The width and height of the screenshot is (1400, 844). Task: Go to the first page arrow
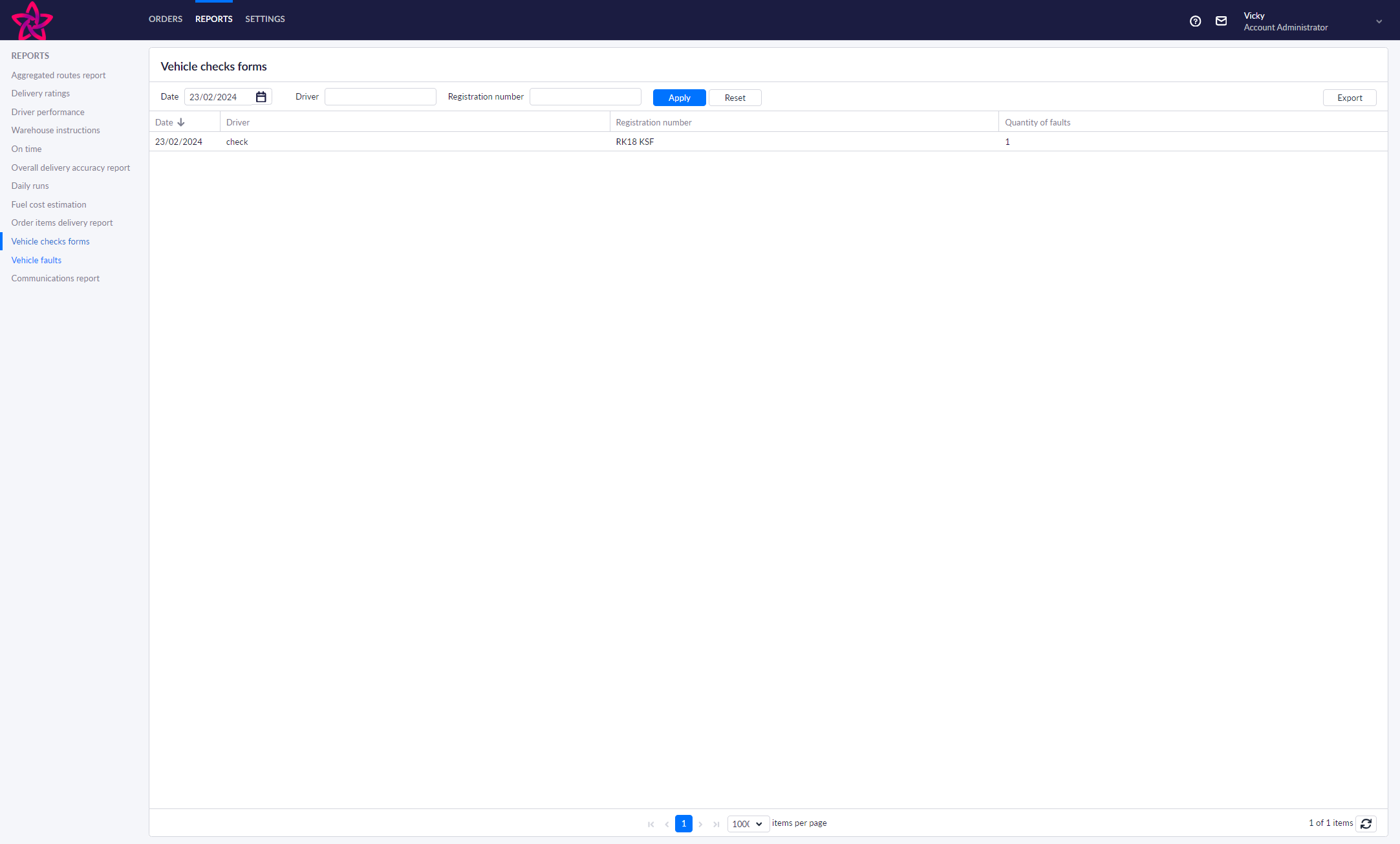[x=651, y=824]
